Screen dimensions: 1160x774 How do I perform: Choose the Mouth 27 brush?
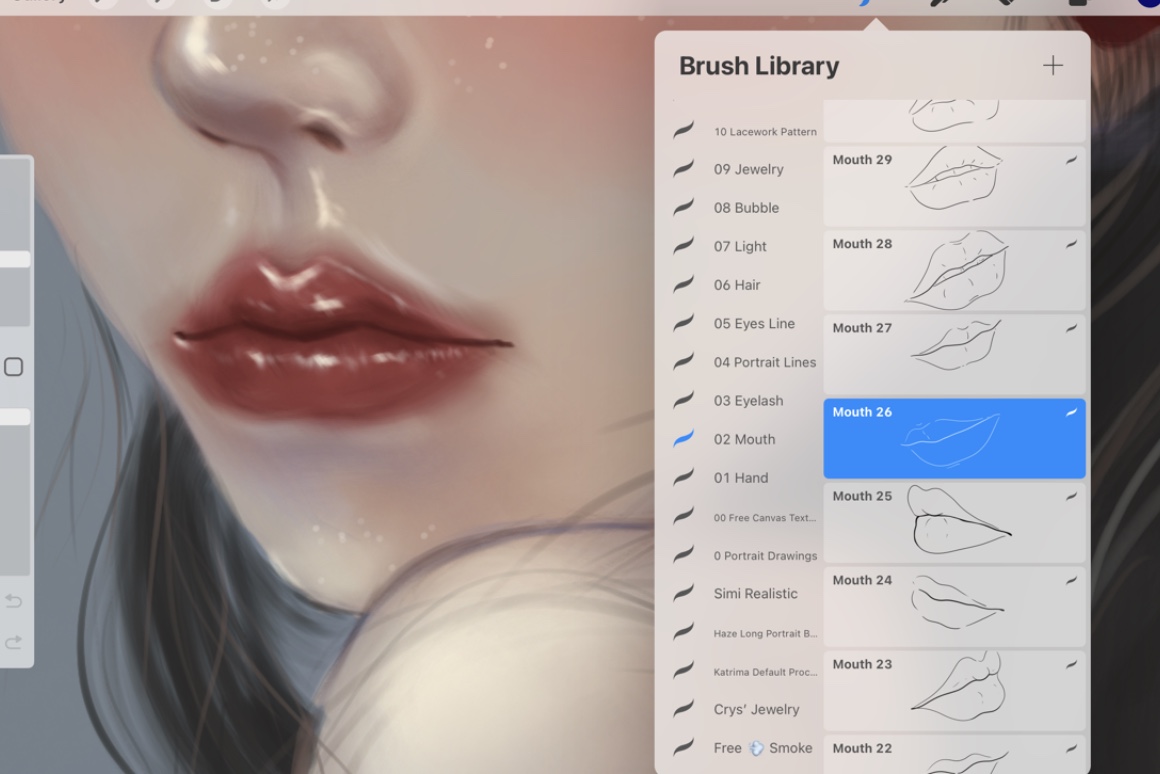click(x=954, y=354)
